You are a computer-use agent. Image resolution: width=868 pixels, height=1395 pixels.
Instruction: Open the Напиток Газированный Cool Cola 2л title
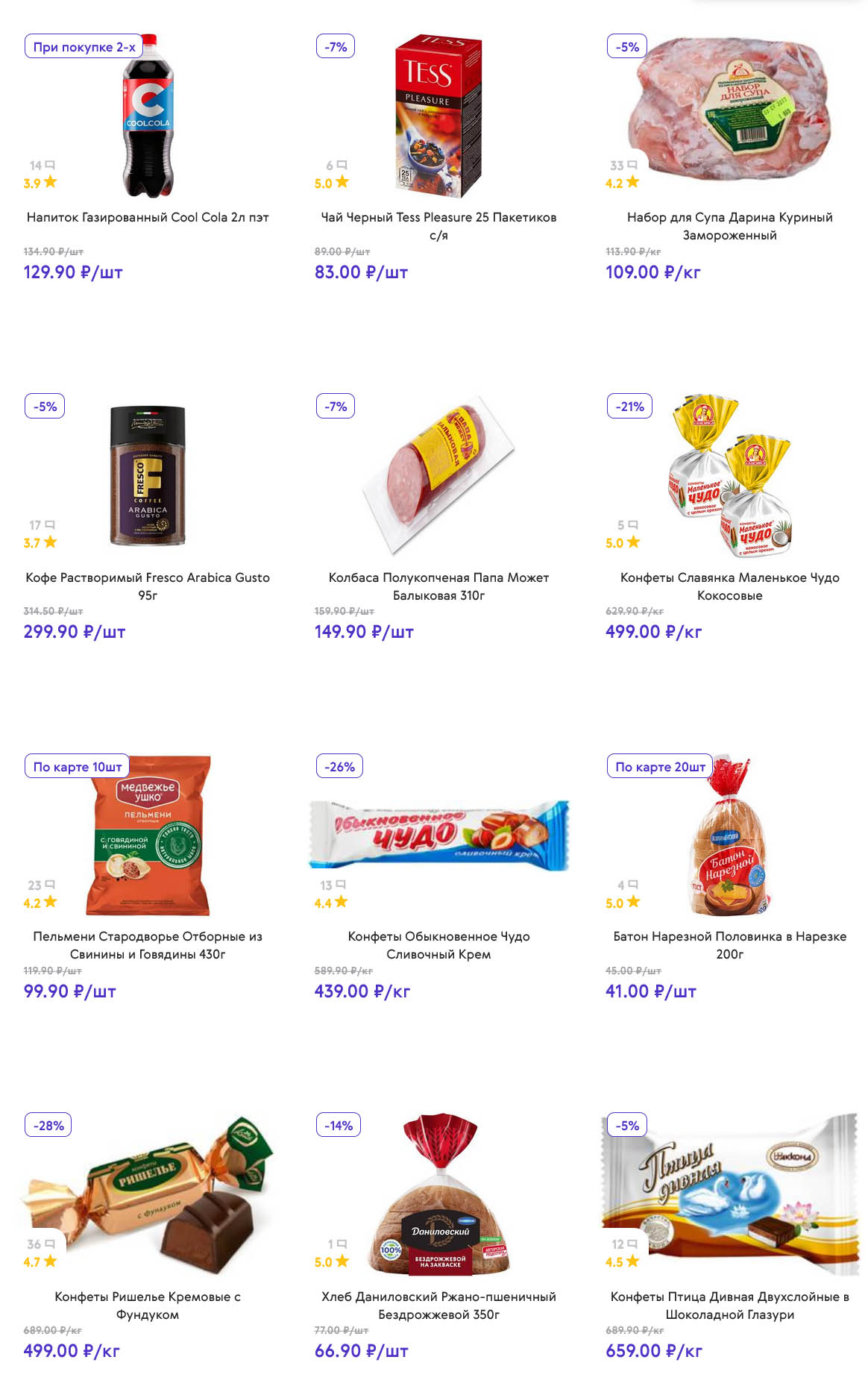148,217
